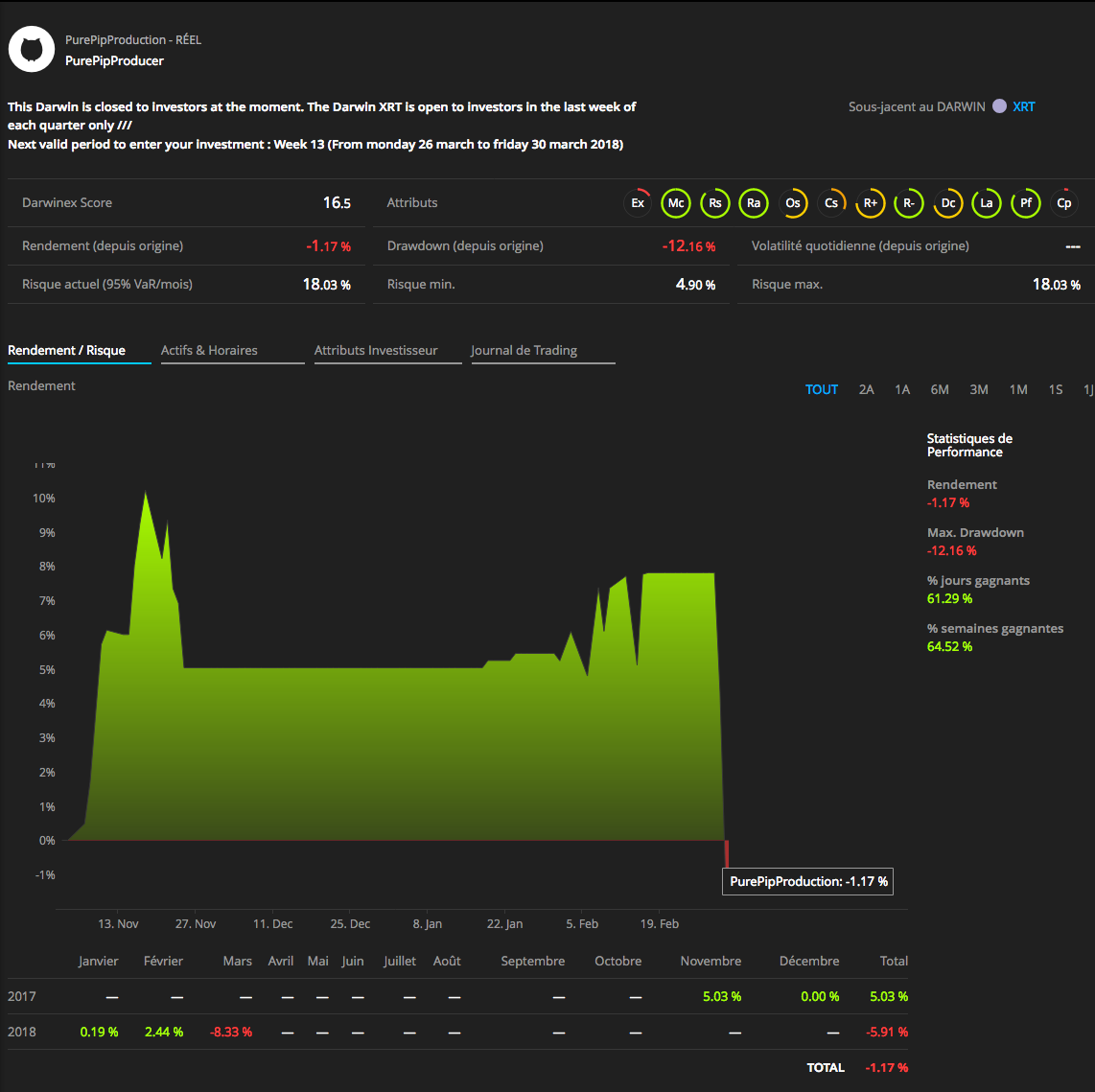Click the R- attribute badge
1095x1092 pixels.
909,203
